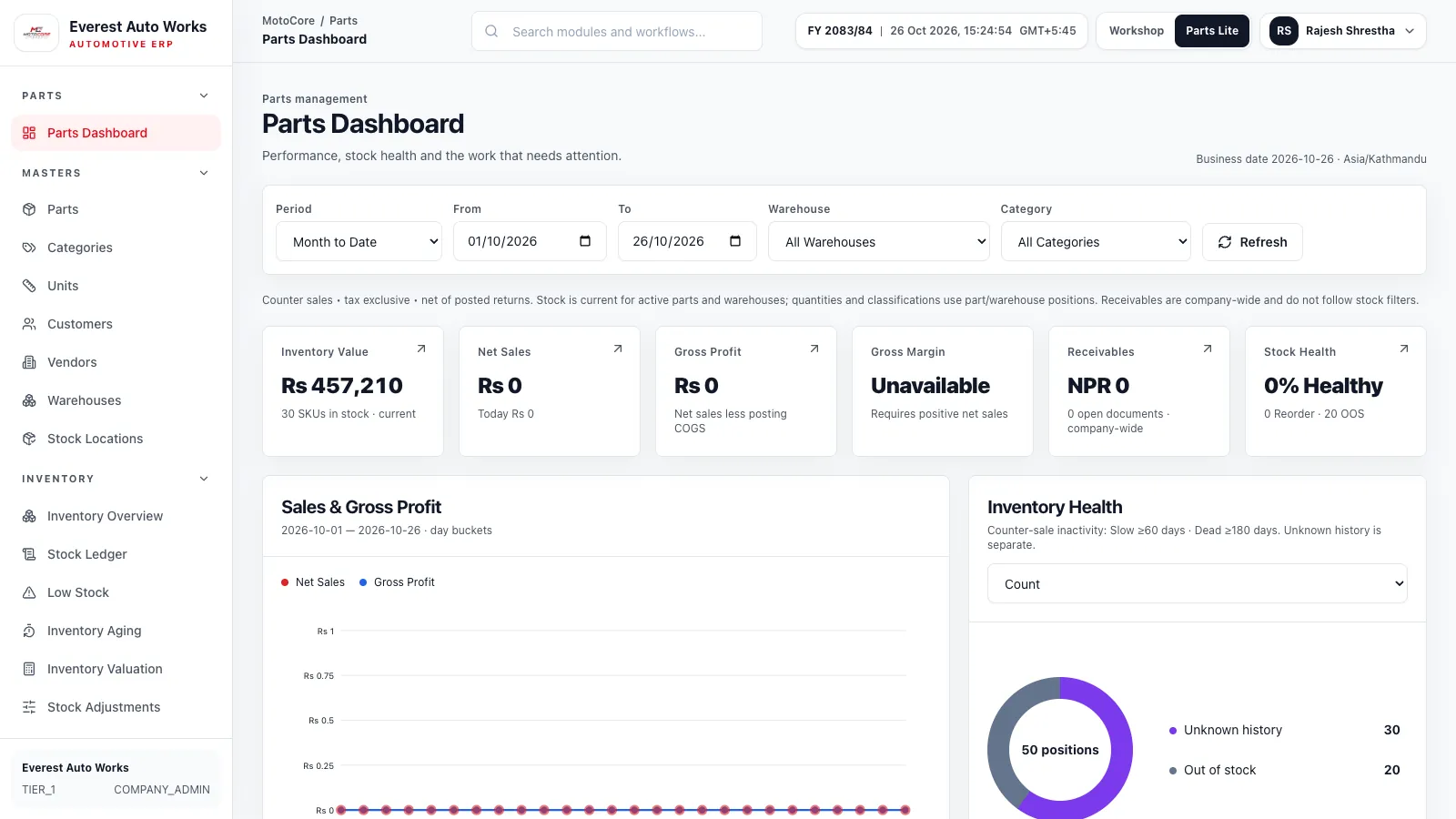Open the Rajesh Shrestha user menu
Screen dimensions: 1456x819
pyautogui.click(x=1342, y=31)
